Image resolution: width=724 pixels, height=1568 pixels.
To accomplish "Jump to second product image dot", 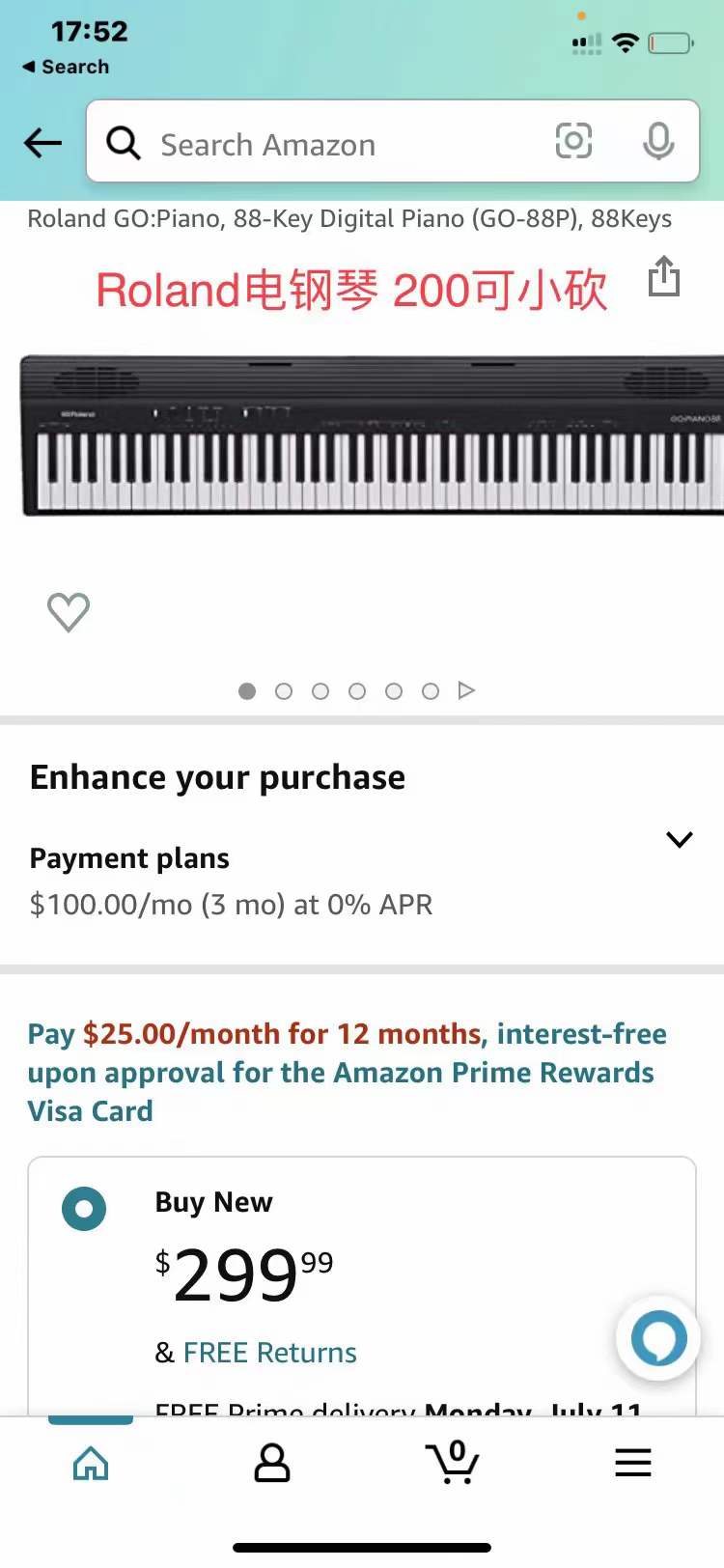I will click(x=284, y=691).
